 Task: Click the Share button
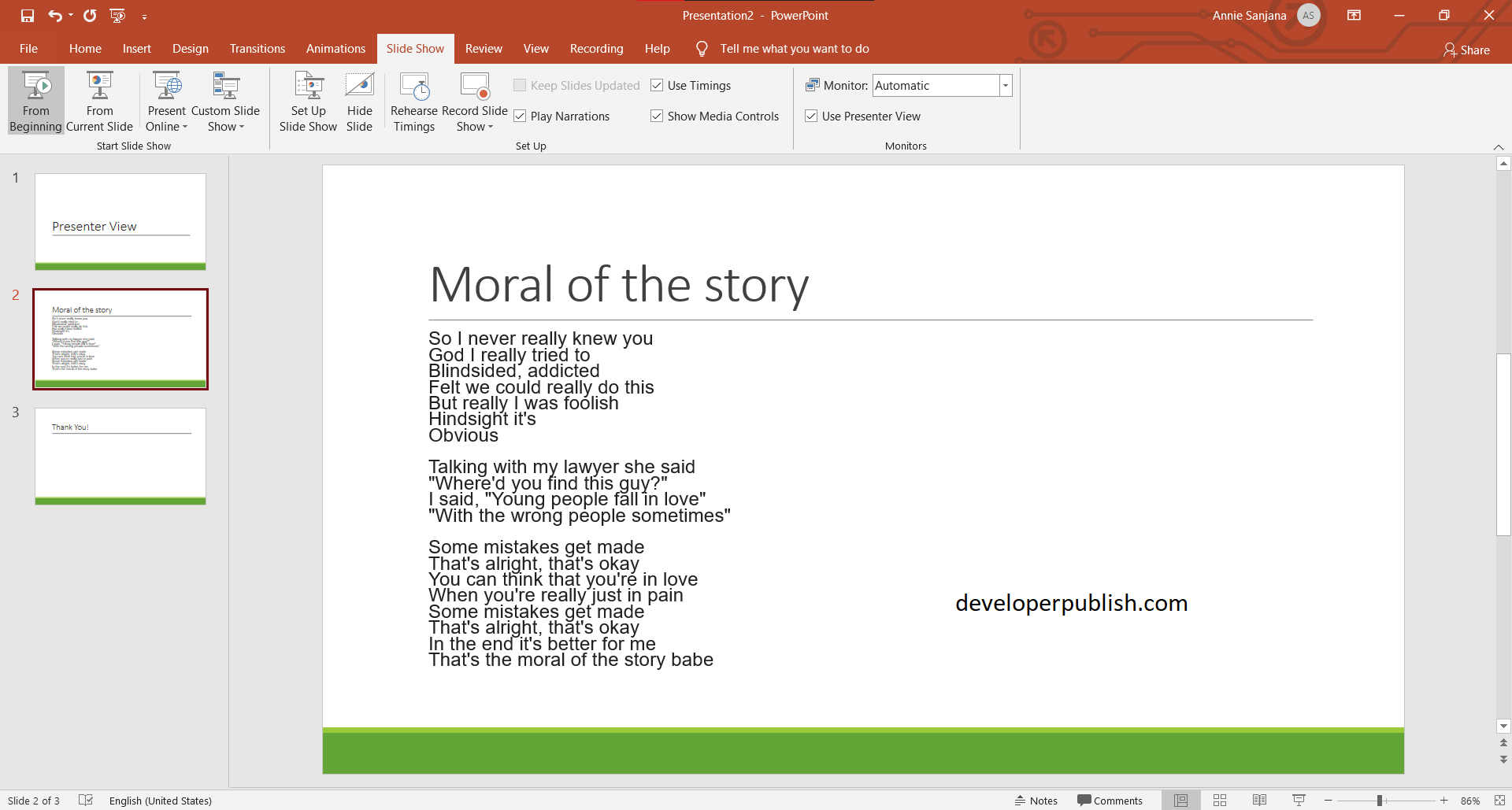(1467, 50)
